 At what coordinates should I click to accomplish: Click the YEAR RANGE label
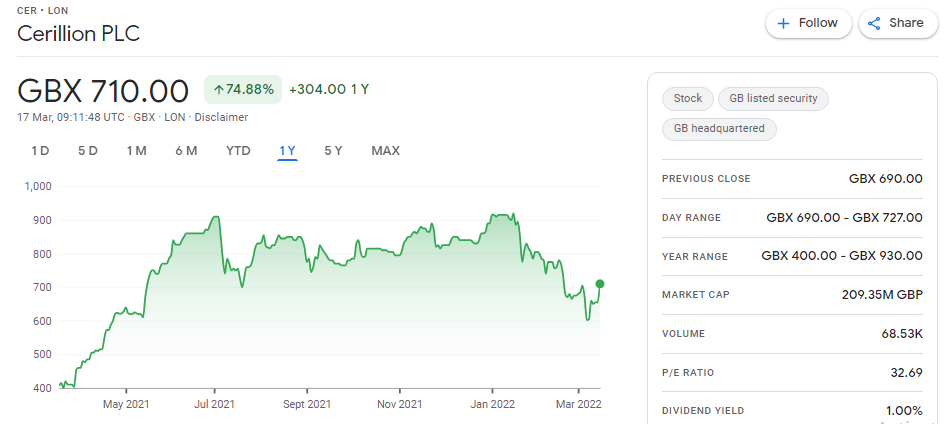point(695,257)
